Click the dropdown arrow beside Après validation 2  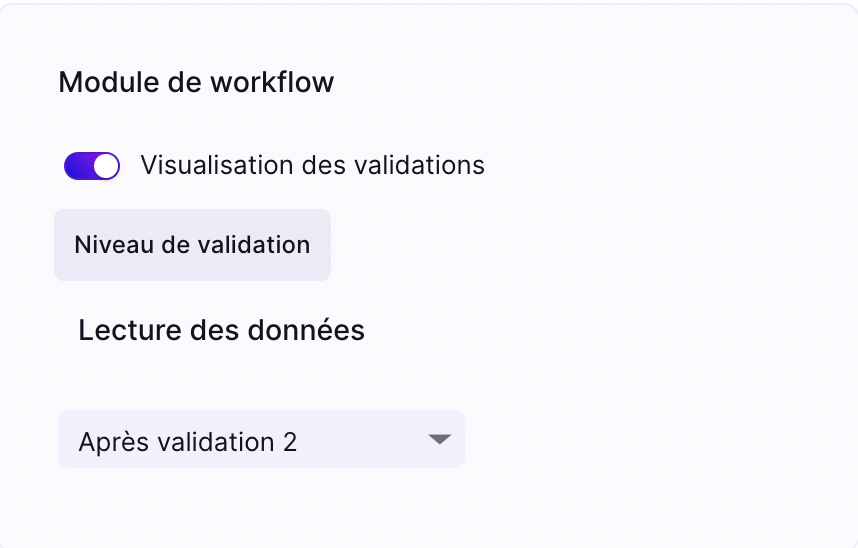tap(439, 439)
